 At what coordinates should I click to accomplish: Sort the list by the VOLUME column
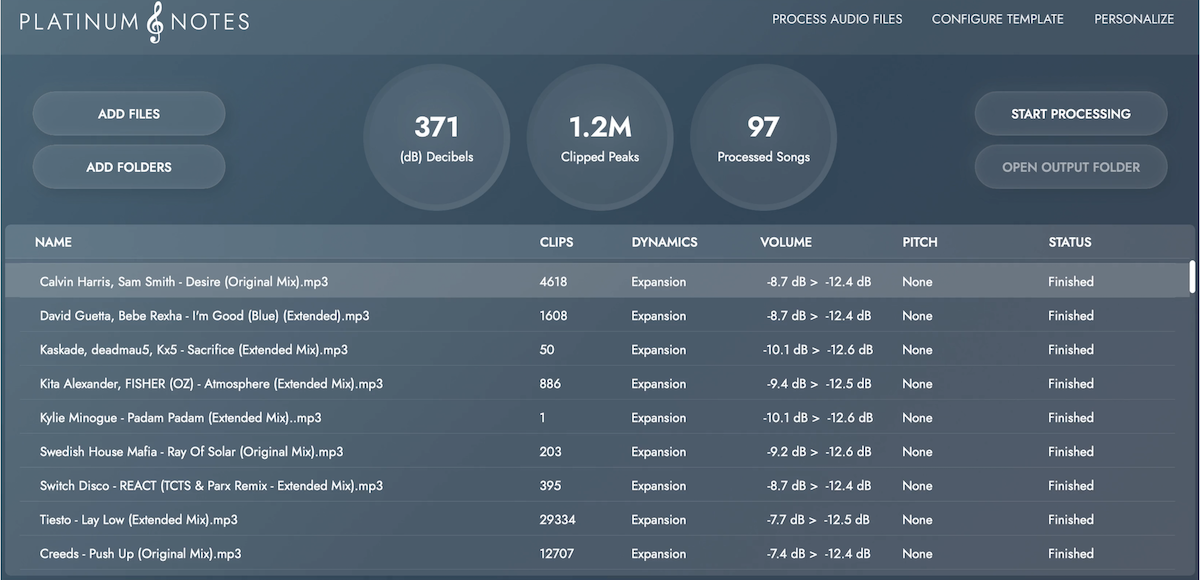[x=786, y=242]
